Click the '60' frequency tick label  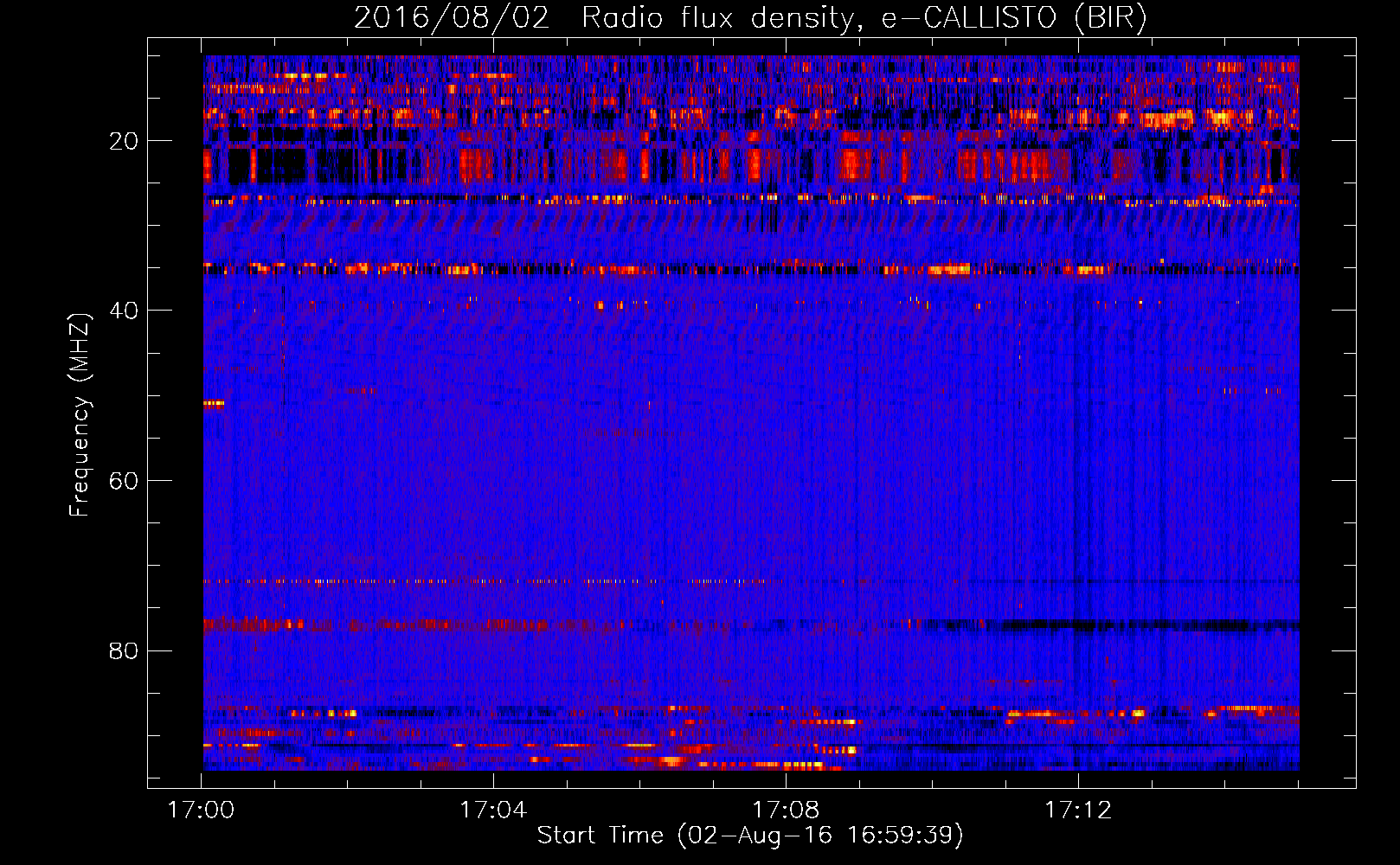124,481
